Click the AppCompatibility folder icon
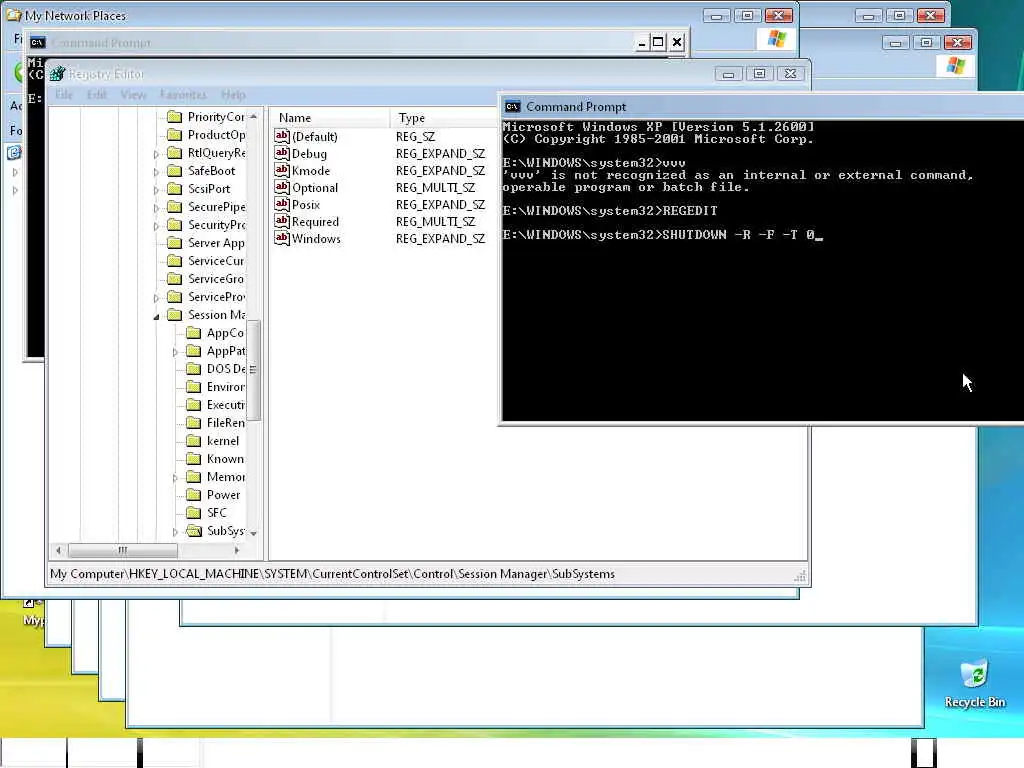This screenshot has height=768, width=1024. (193, 332)
